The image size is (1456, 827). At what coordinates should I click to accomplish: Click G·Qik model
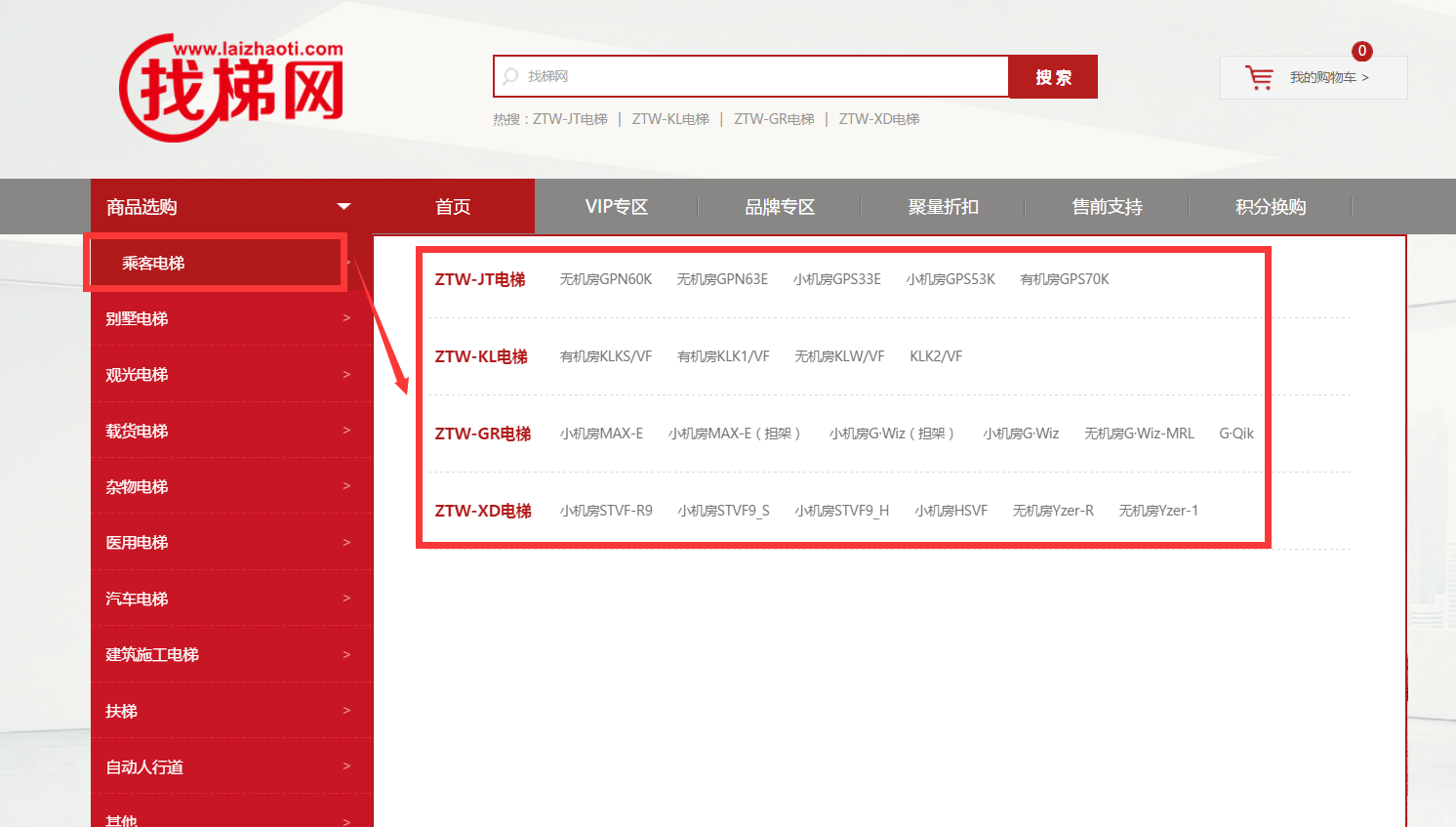1236,434
